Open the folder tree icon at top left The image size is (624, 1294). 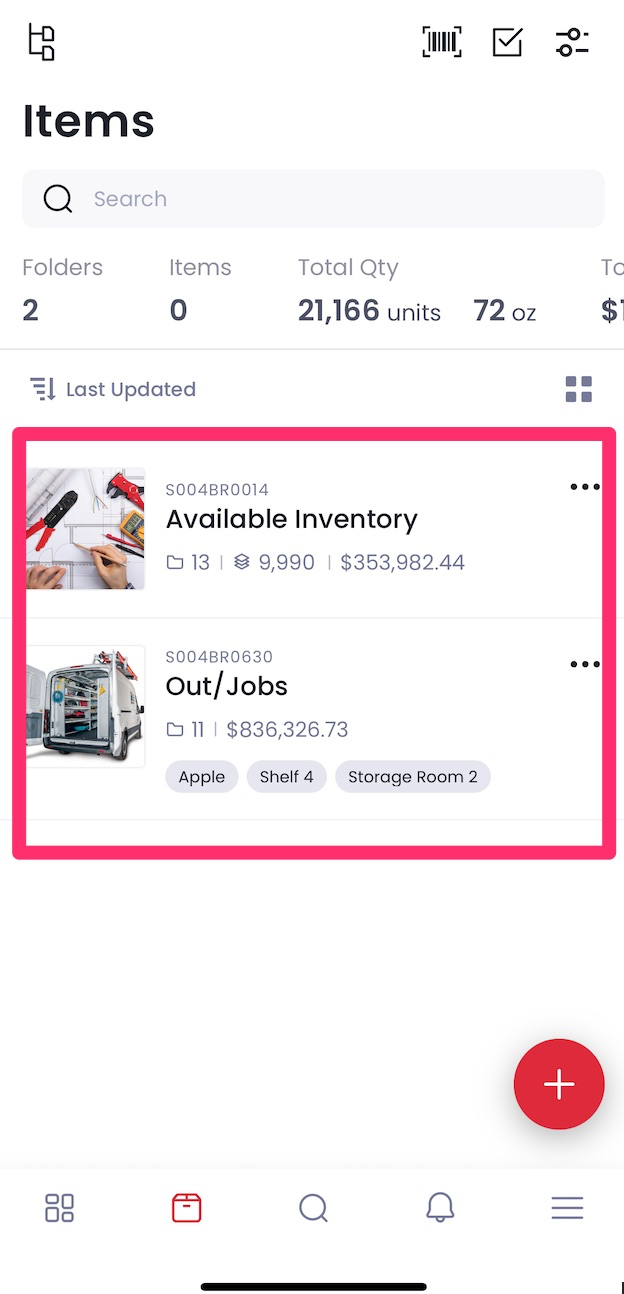[41, 42]
